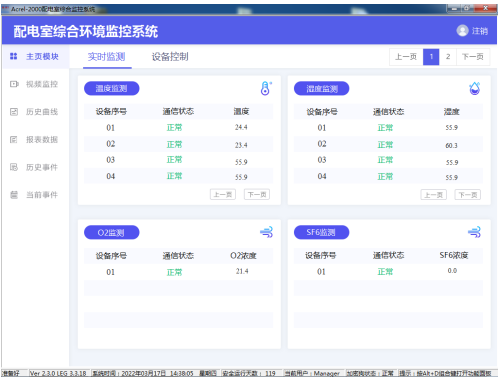Image resolution: width=501 pixels, height=388 pixels.
Task: Click the wind icon in SF6监测 panel
Action: [x=474, y=232]
